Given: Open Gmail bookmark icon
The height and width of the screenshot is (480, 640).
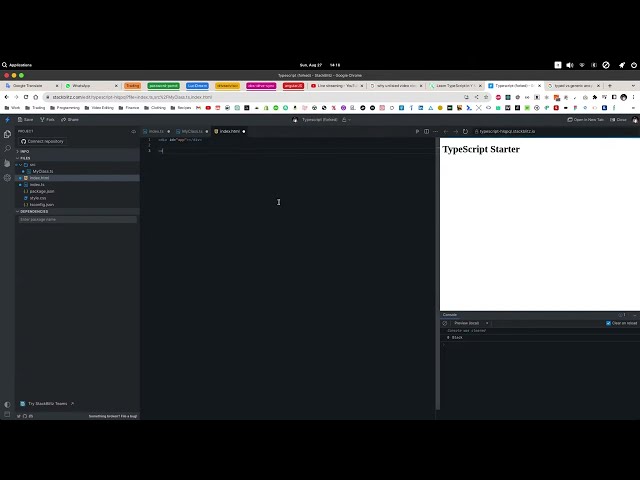Looking at the screenshot, I should pos(198,108).
